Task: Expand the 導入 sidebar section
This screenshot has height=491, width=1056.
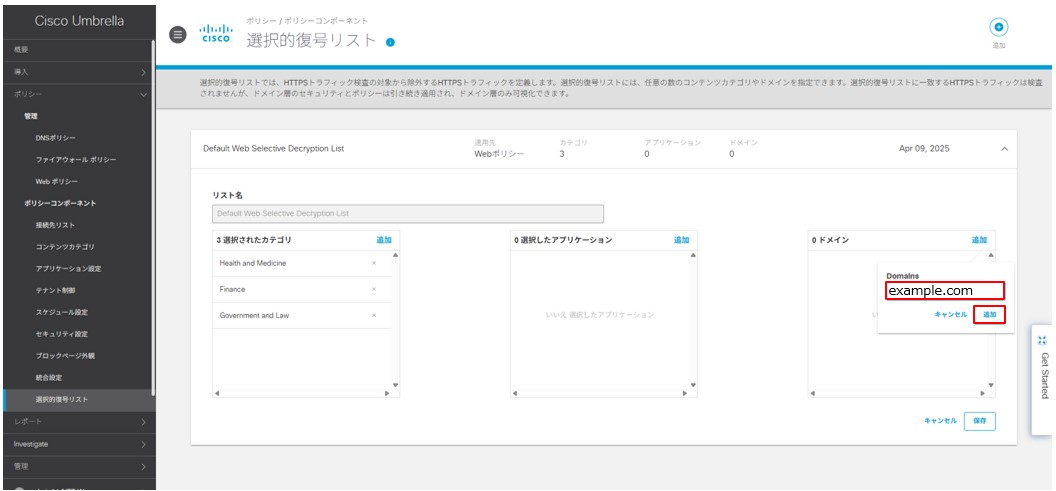Action: coord(77,71)
